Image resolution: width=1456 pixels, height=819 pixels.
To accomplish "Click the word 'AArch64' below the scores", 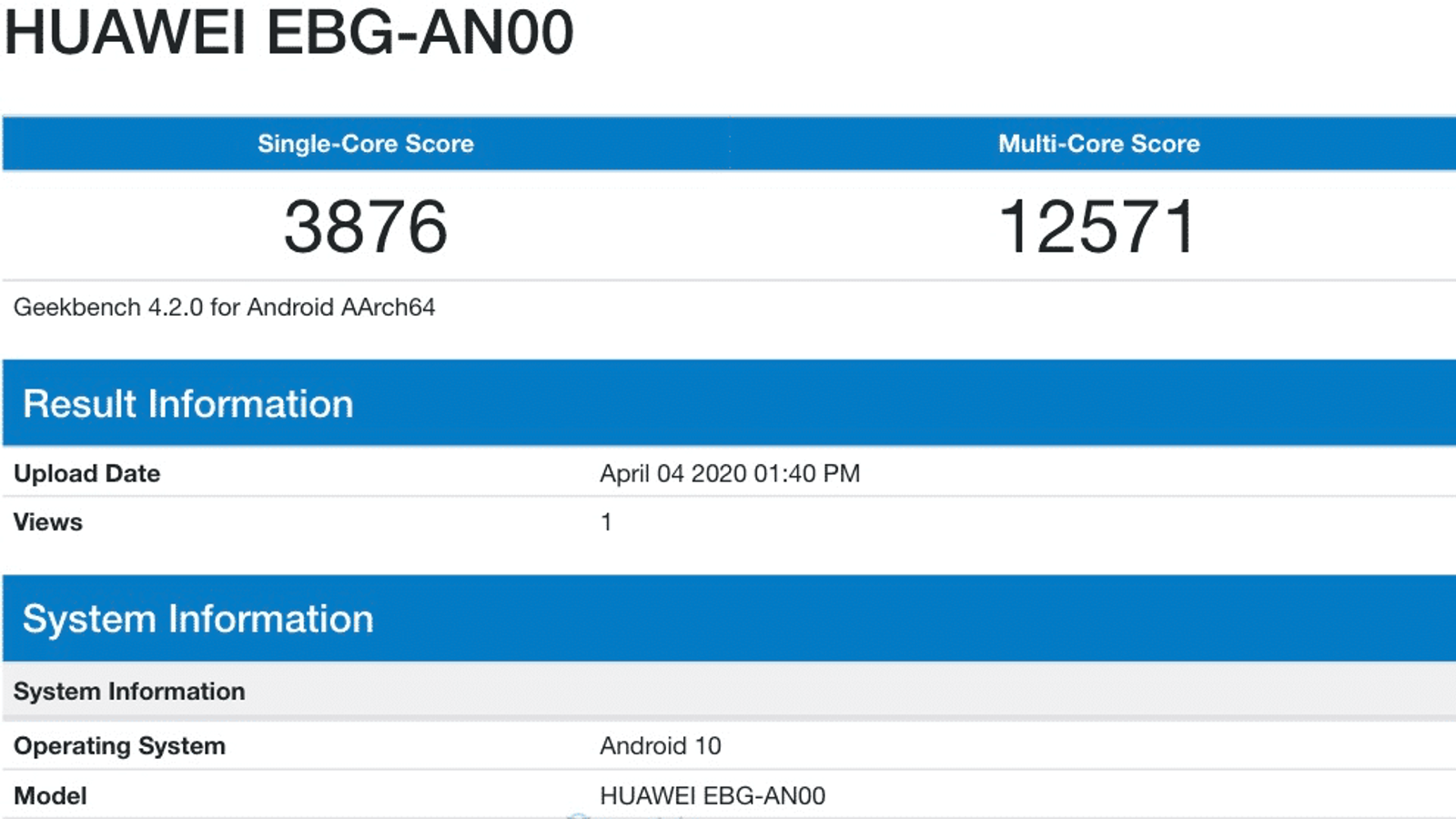I will 389,308.
